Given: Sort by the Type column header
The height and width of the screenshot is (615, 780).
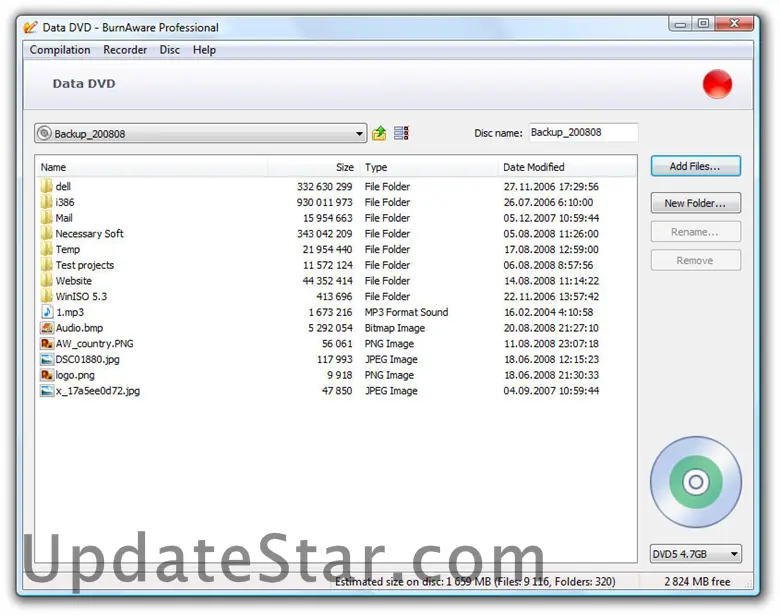Looking at the screenshot, I should pos(428,167).
